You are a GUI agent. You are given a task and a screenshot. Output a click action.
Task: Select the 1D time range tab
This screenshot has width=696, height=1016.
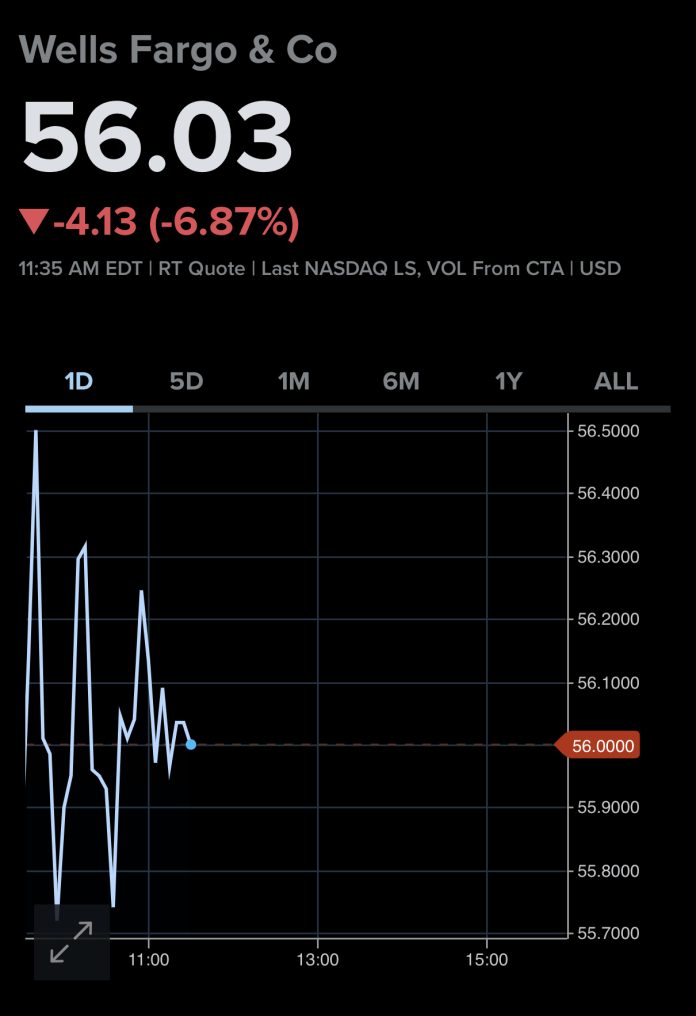(x=78, y=381)
